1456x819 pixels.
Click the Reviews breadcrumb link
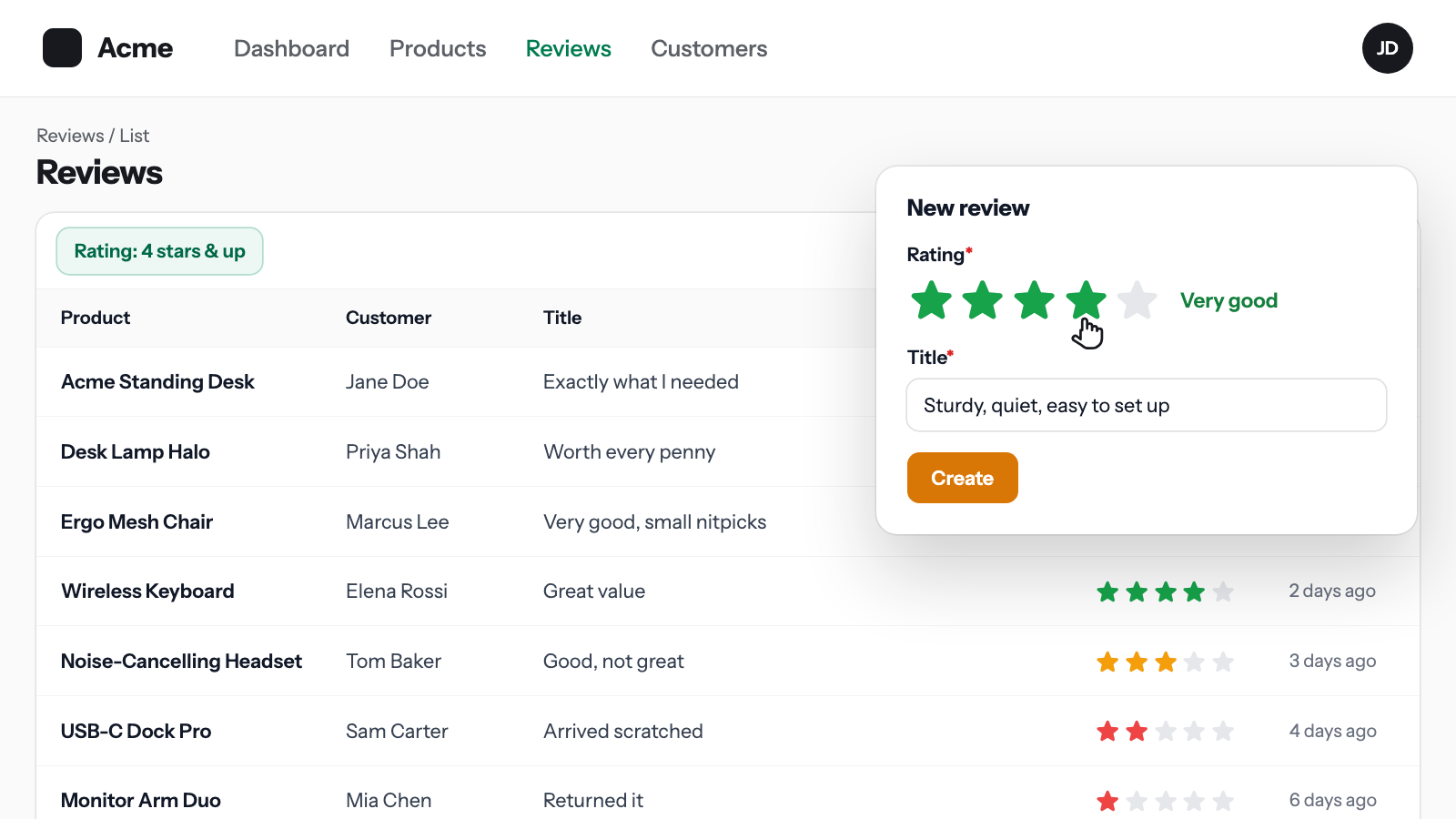coord(70,136)
